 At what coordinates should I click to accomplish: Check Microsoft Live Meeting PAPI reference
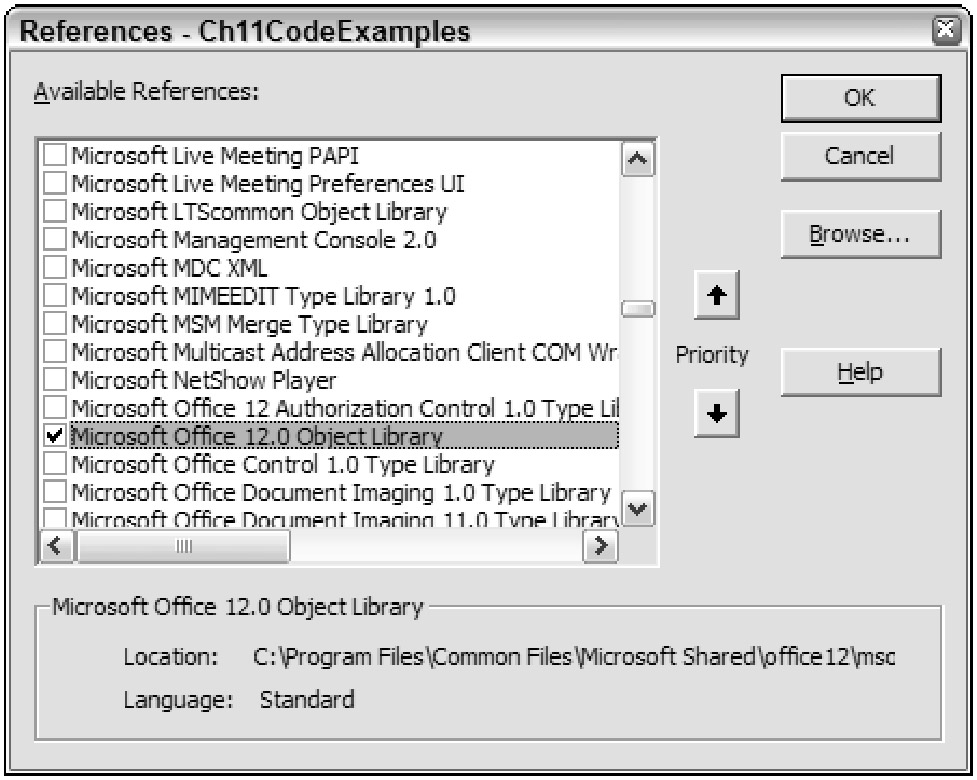point(55,156)
